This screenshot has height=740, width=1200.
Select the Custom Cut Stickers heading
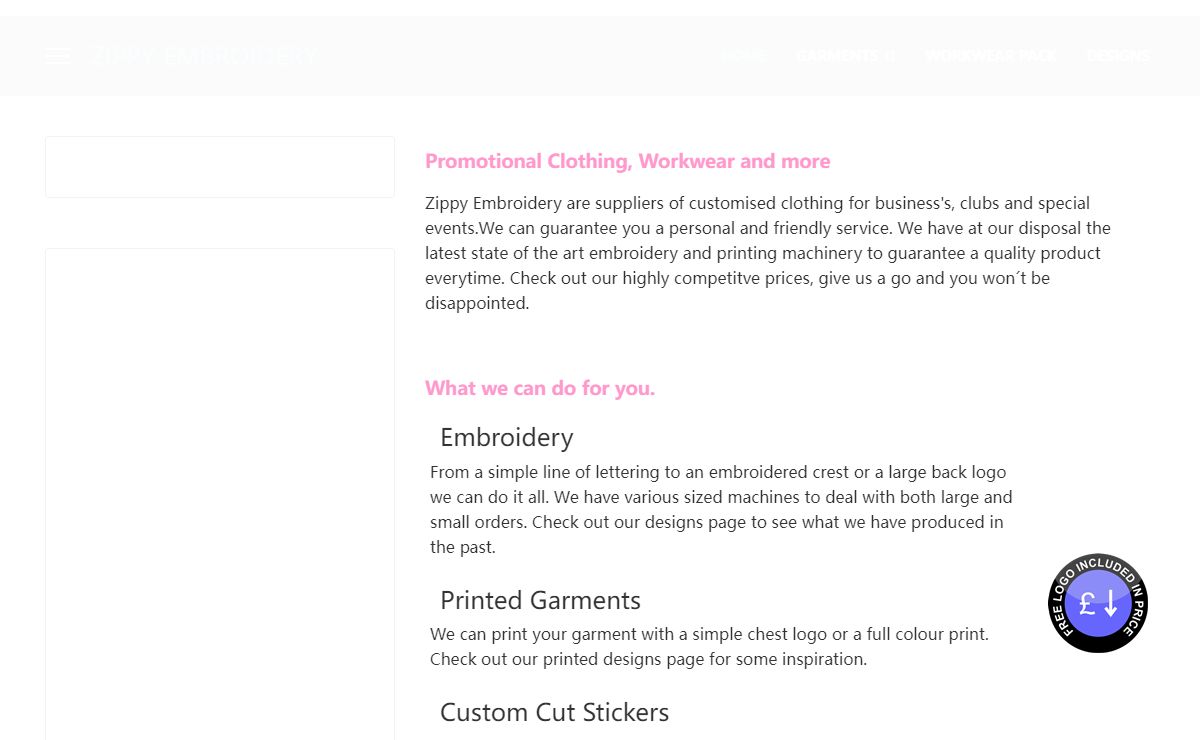coord(554,712)
